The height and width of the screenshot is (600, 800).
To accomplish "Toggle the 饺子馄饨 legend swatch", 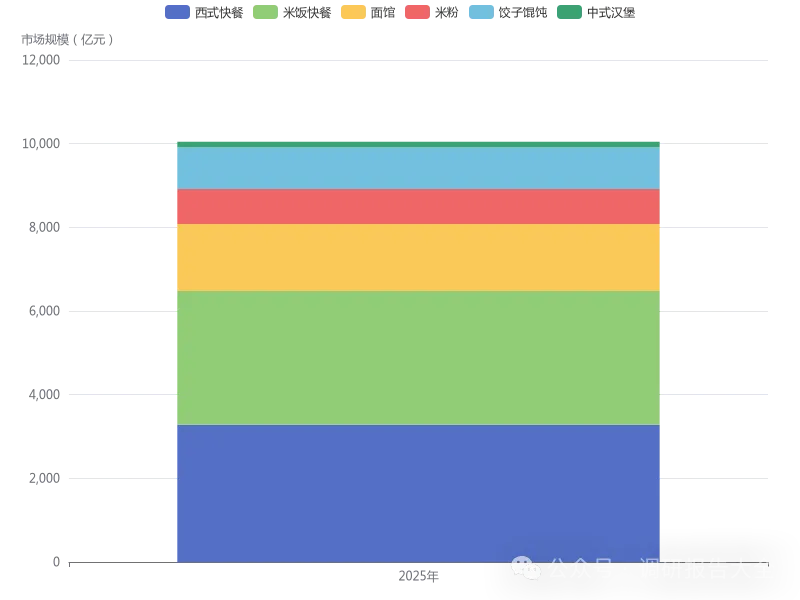I will click(x=481, y=12).
